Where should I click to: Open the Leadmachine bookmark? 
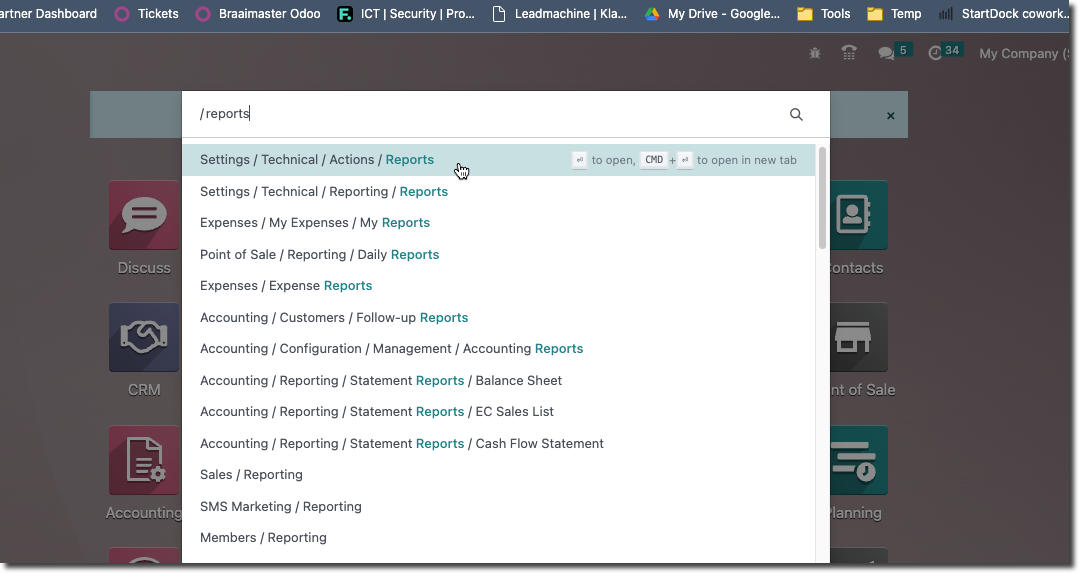(559, 14)
